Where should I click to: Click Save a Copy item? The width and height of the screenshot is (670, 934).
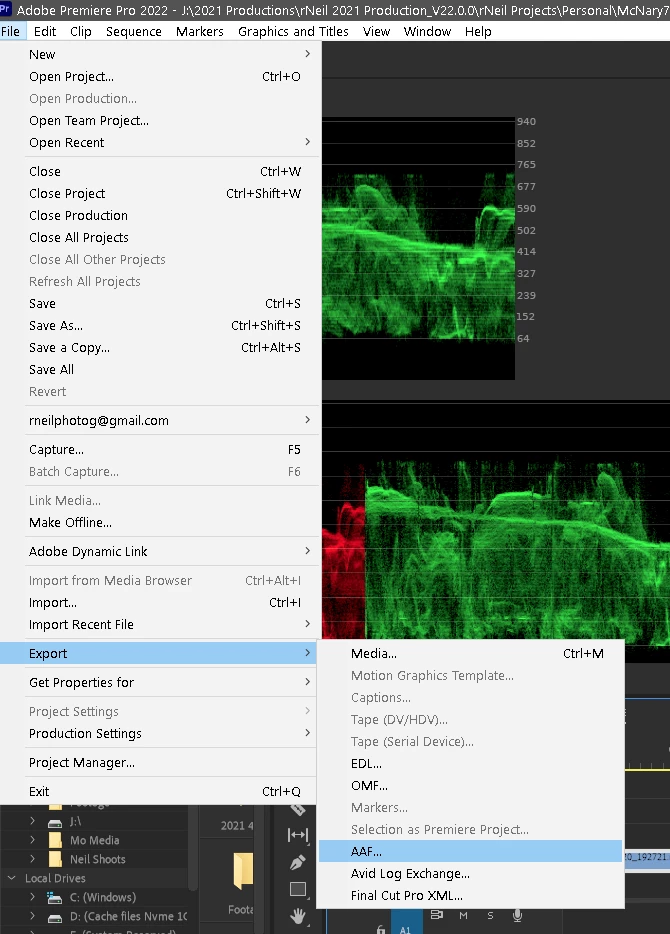point(161,347)
